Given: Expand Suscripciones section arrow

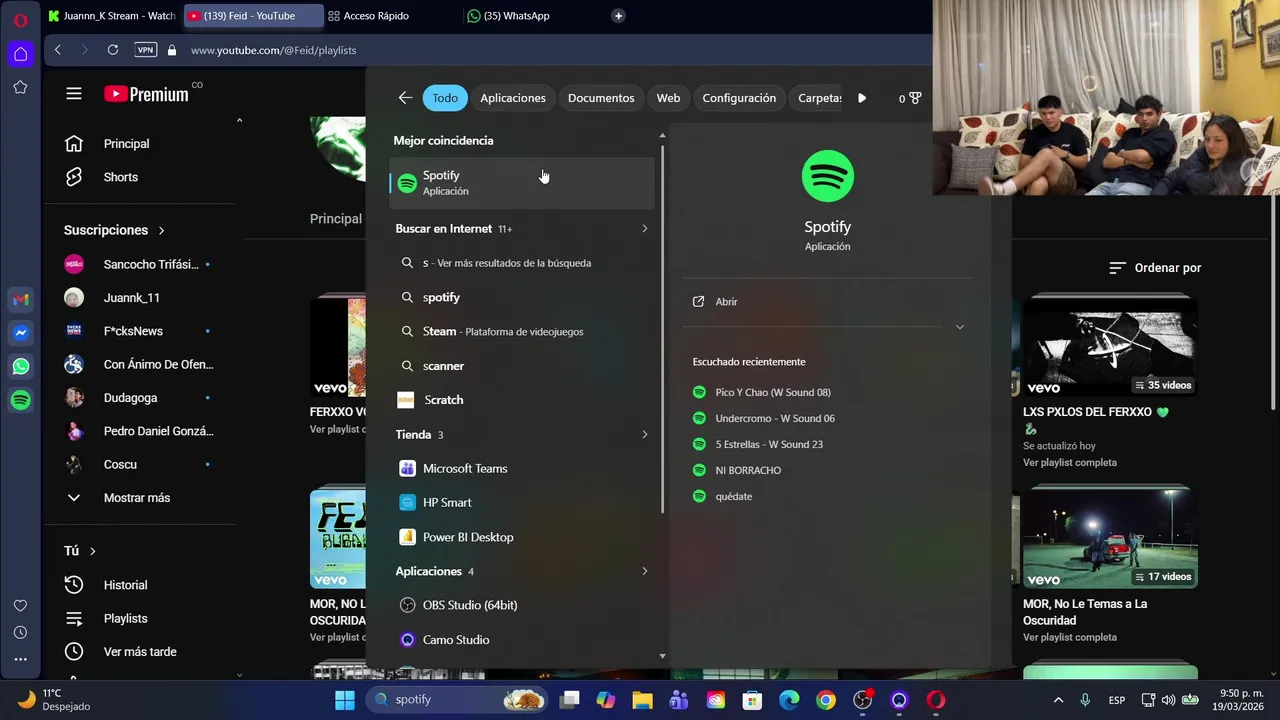Looking at the screenshot, I should 161,230.
